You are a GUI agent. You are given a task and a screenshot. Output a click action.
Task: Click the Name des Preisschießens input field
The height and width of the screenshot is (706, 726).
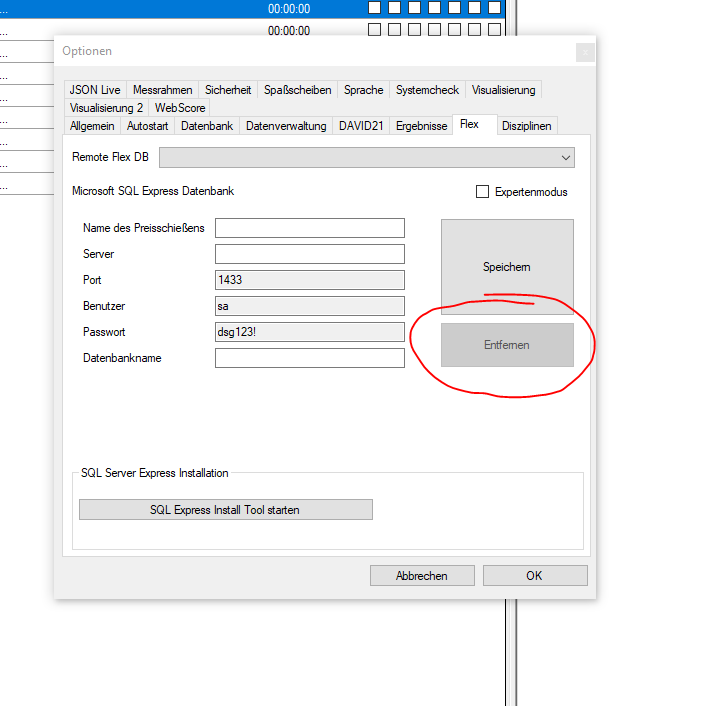(x=309, y=228)
